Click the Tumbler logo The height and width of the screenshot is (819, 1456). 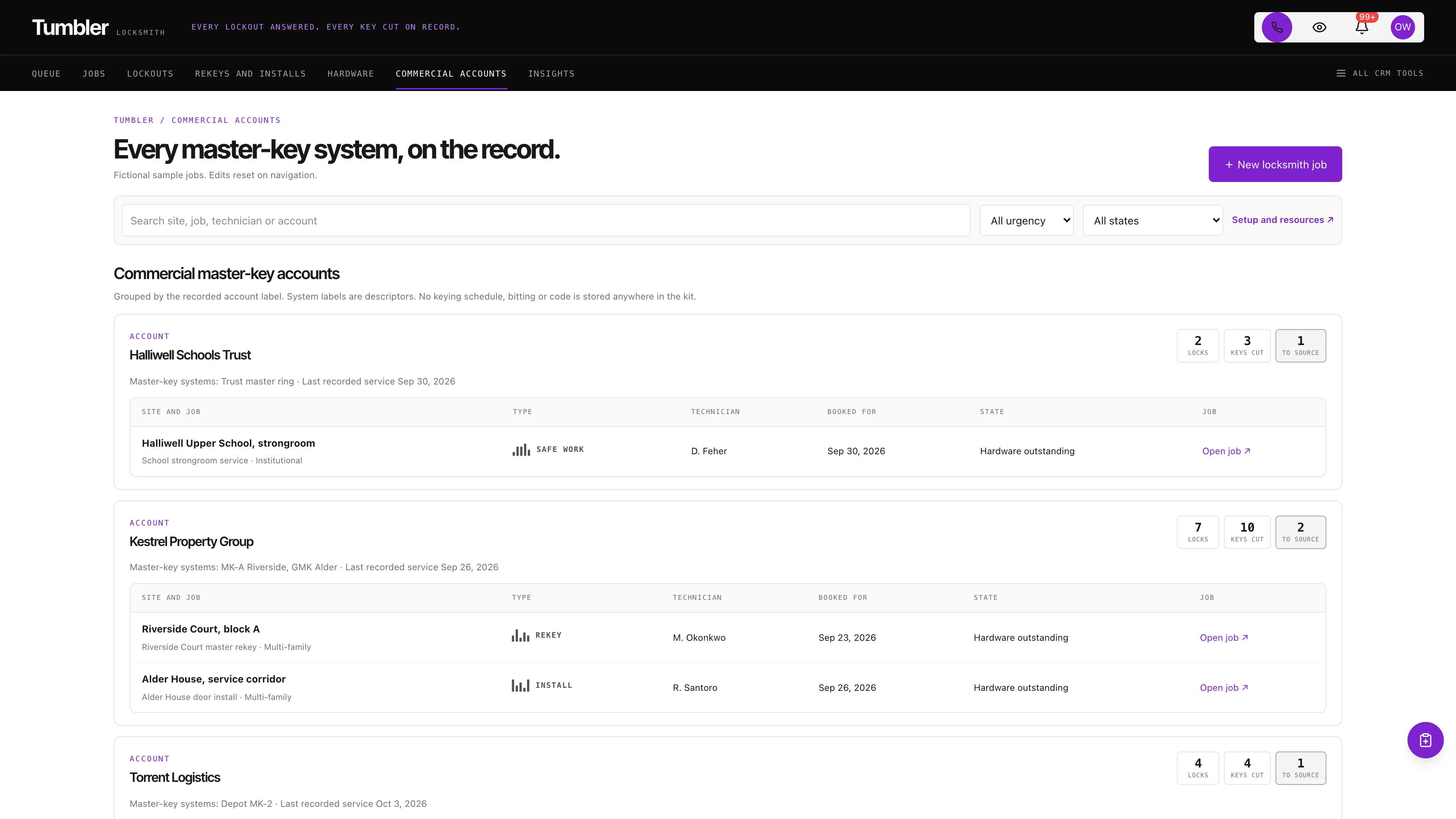point(70,27)
